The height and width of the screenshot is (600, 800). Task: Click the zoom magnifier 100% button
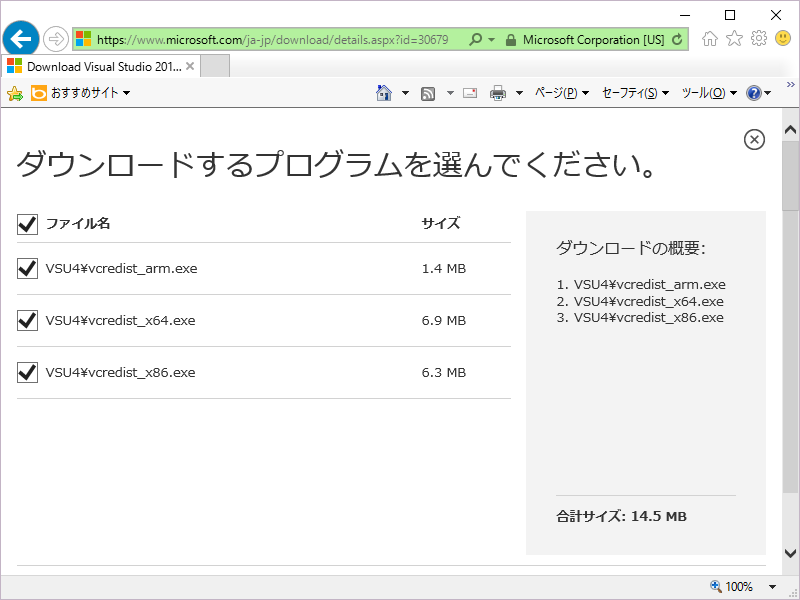click(732, 586)
